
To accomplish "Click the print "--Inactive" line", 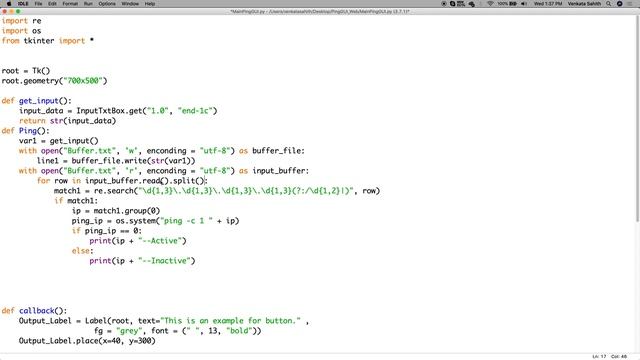I will point(142,261).
